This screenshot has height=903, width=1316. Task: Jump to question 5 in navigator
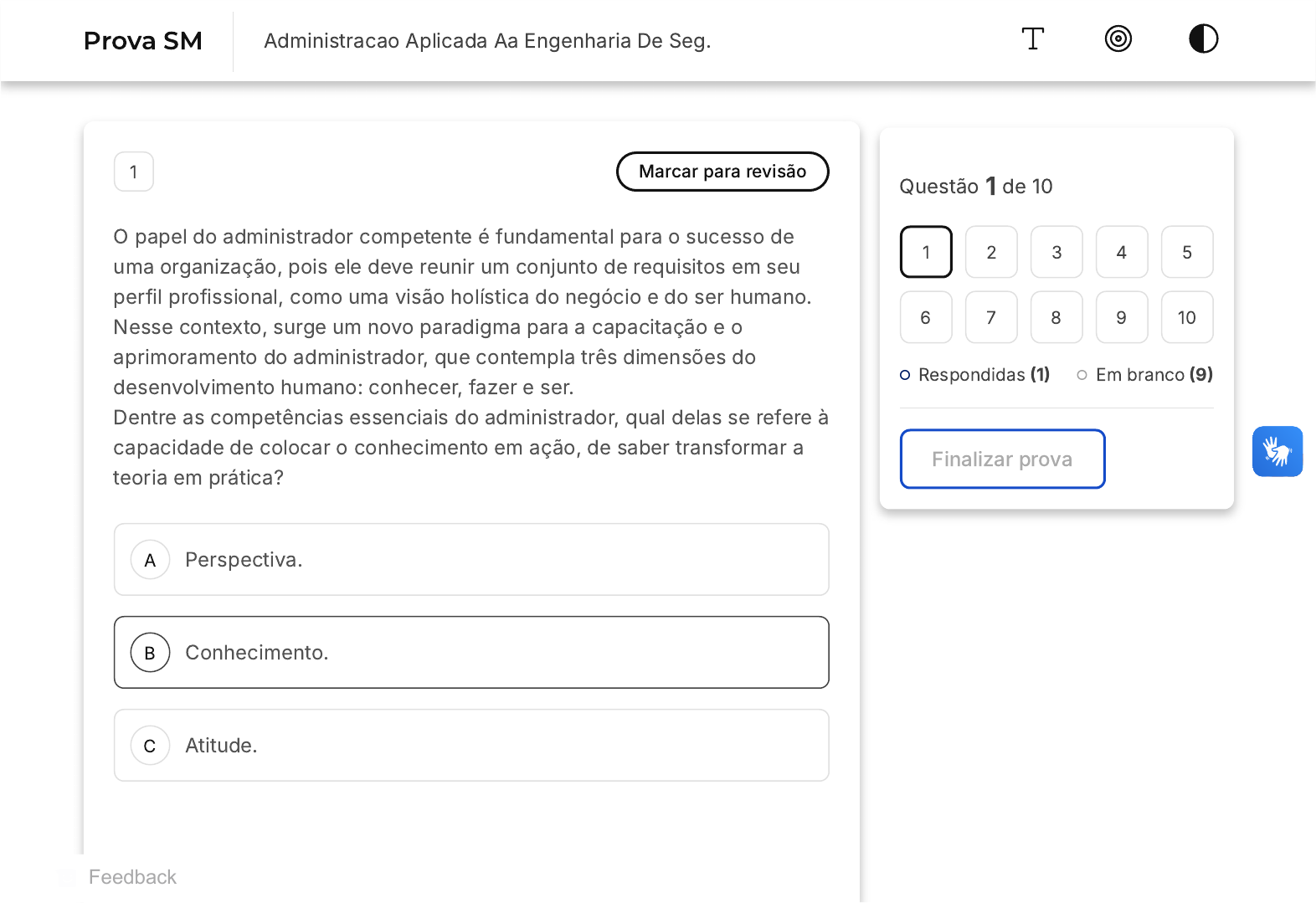tap(1187, 252)
